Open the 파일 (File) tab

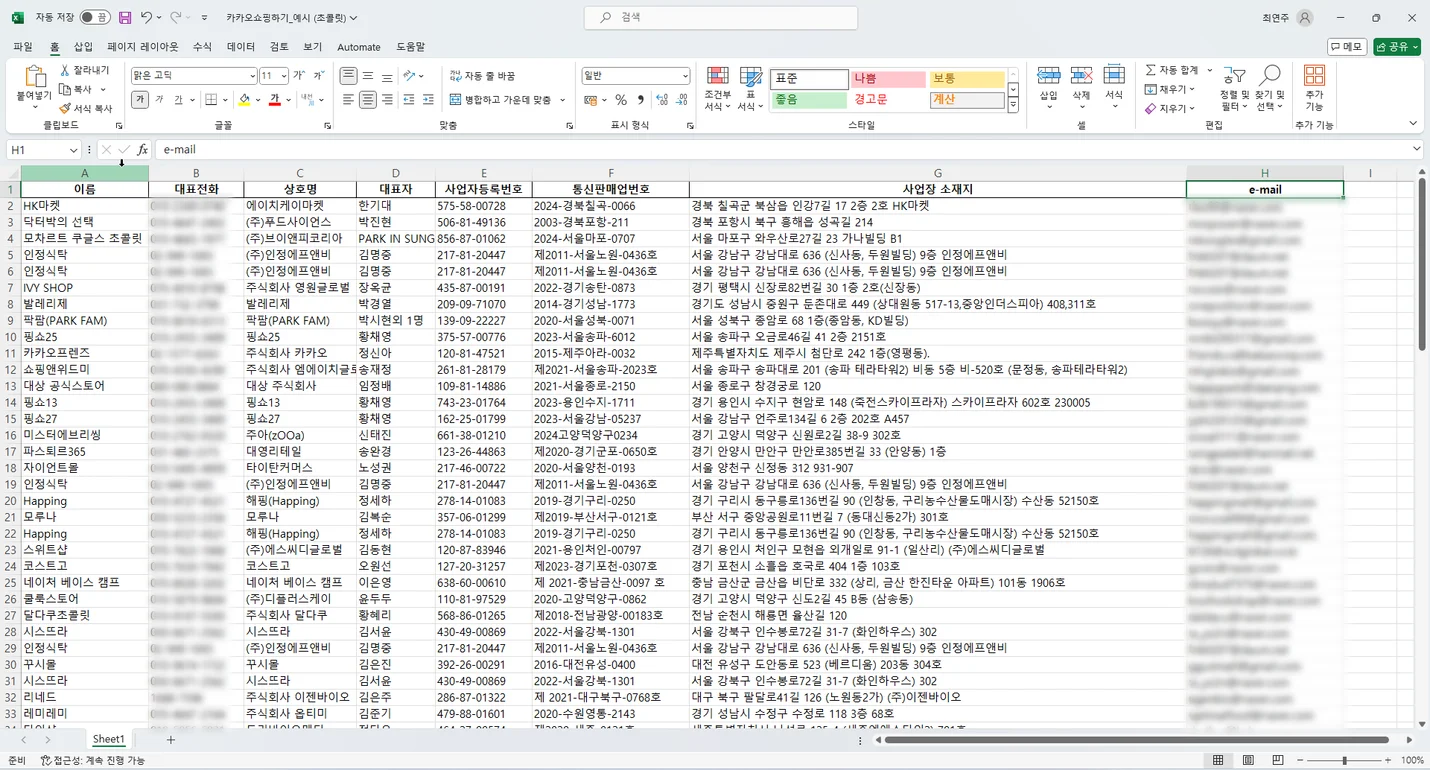(x=23, y=47)
